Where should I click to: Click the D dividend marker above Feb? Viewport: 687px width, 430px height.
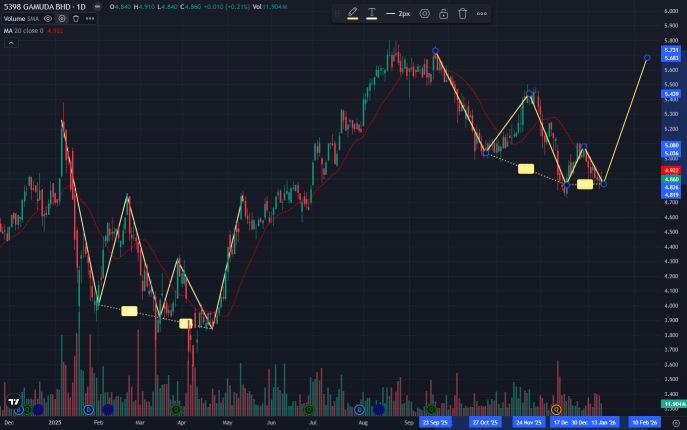[x=89, y=410]
